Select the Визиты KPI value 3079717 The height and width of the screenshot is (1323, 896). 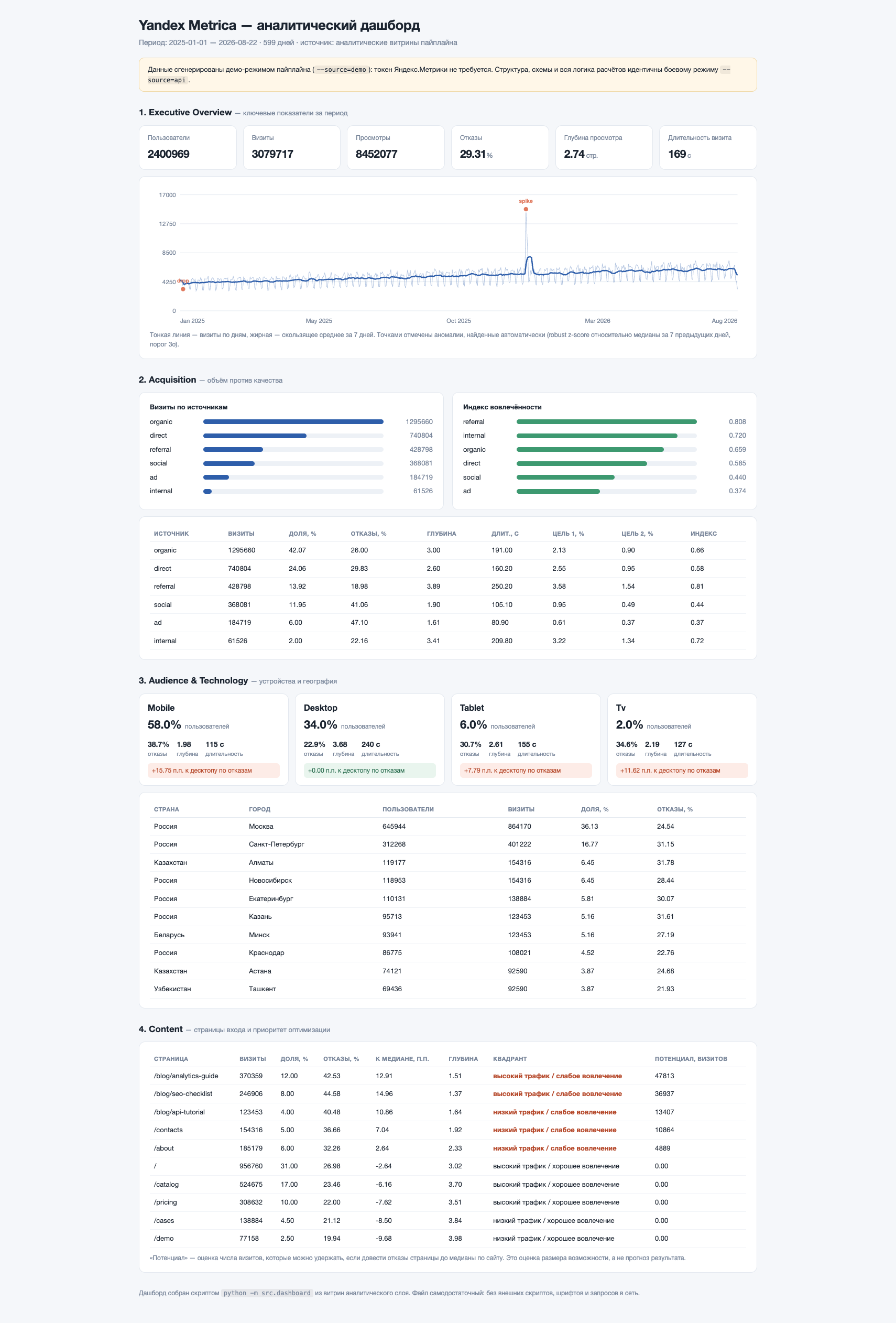(x=272, y=154)
